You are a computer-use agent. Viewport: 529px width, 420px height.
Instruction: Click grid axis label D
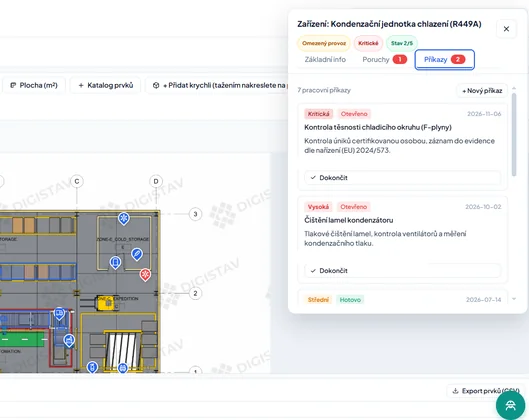pyautogui.click(x=156, y=181)
